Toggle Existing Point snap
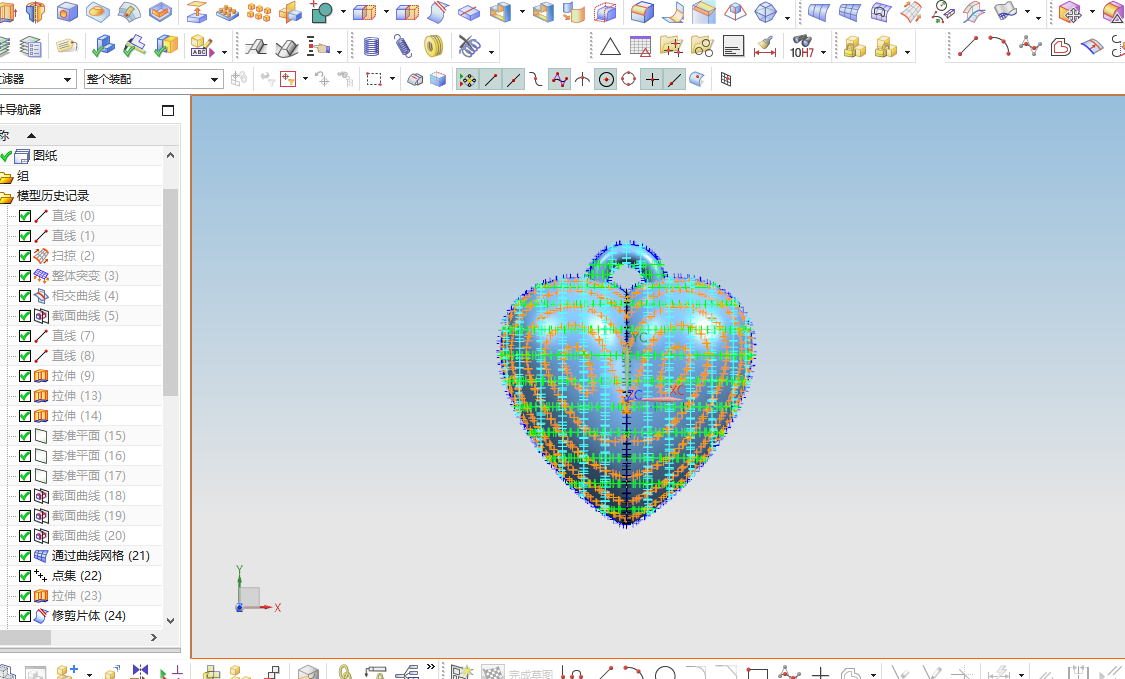 click(x=651, y=80)
